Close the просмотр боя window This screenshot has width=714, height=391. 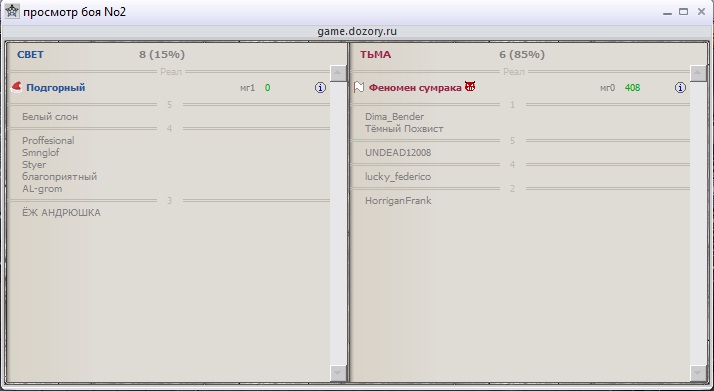pyautogui.click(x=701, y=12)
